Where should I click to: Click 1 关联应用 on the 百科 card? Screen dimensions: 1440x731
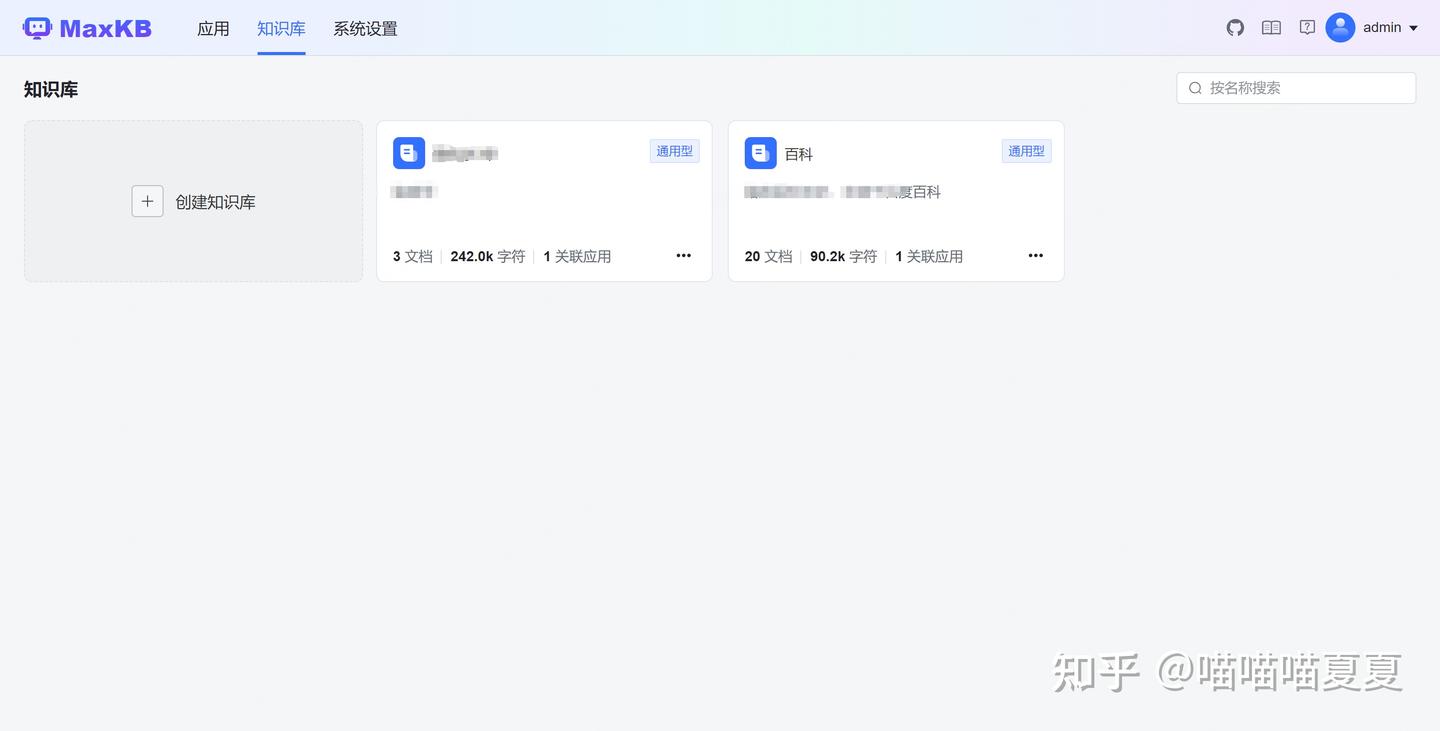929,256
